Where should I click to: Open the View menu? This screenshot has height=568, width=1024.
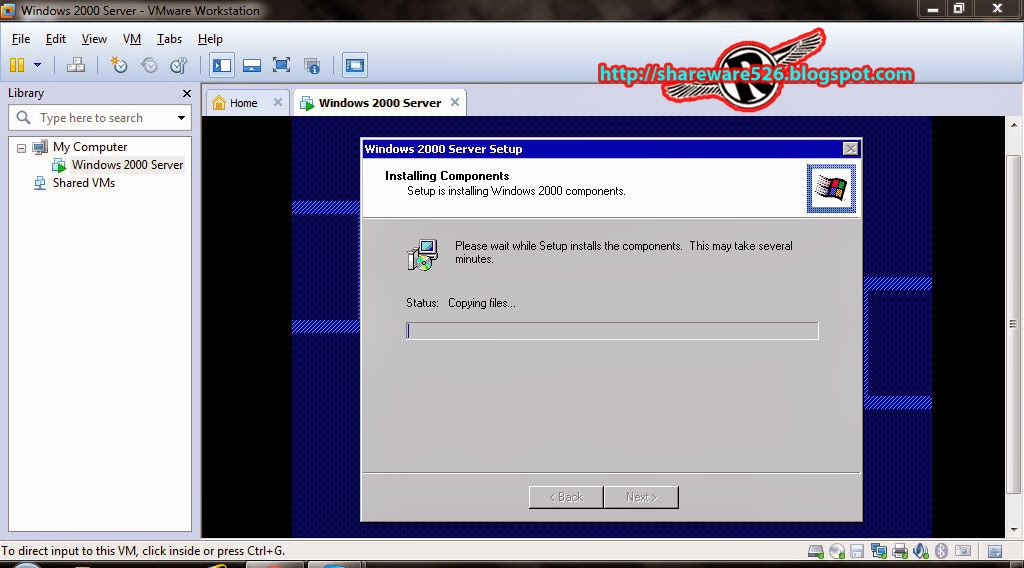click(94, 39)
